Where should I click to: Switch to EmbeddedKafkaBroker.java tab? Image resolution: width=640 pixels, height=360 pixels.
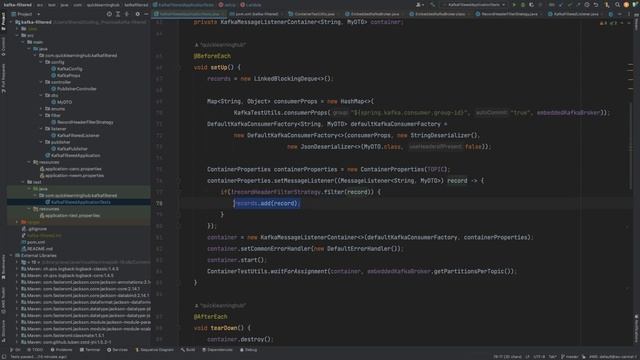point(374,14)
